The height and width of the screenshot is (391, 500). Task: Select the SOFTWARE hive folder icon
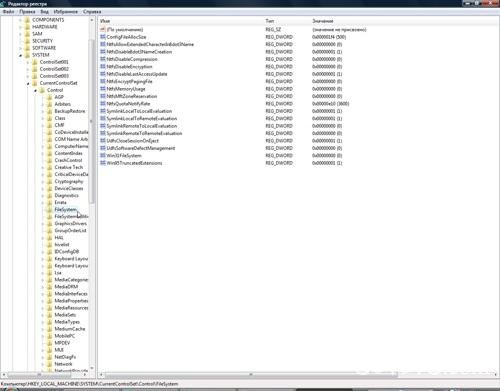tap(28, 48)
